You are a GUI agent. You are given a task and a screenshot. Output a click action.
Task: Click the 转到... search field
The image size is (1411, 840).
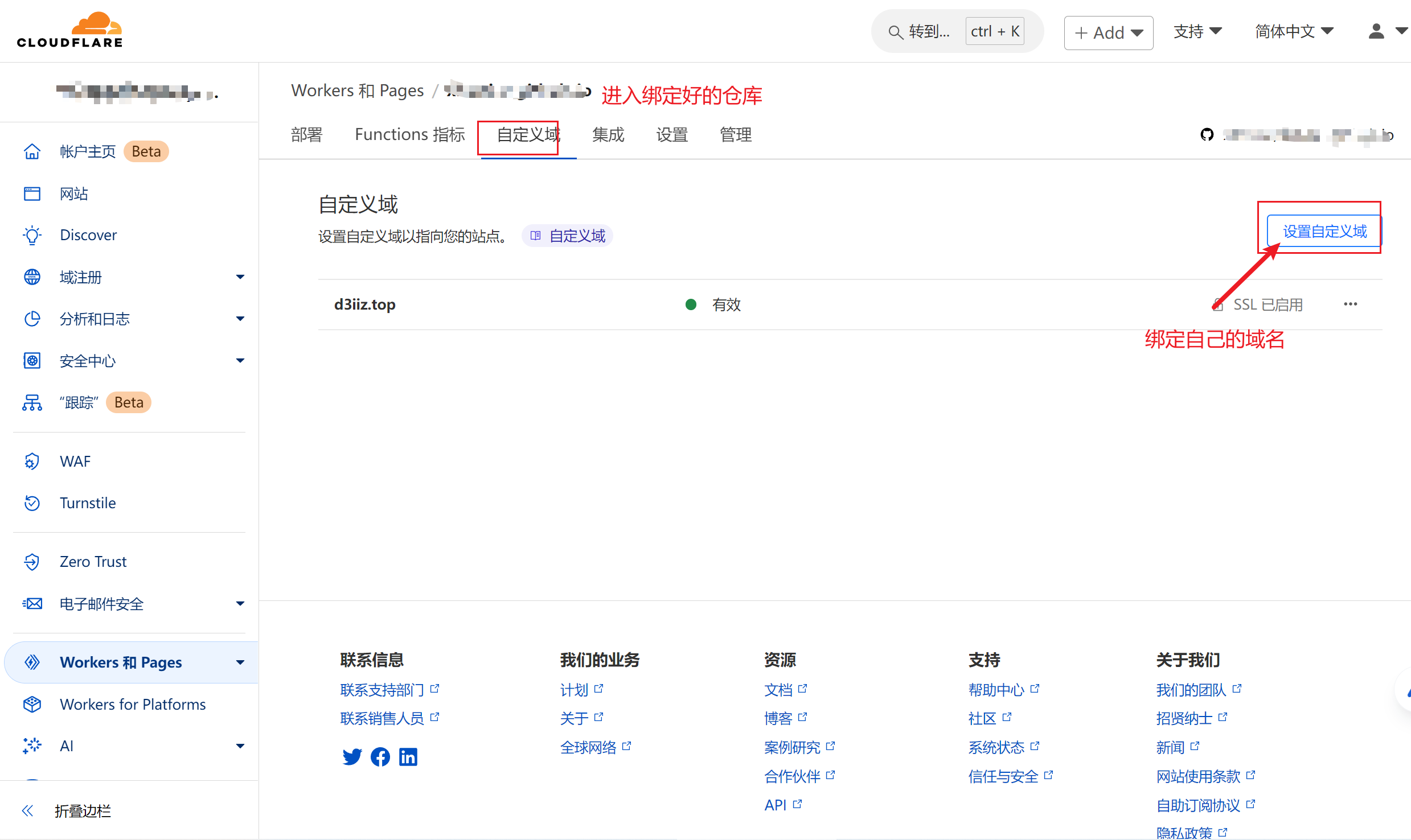(929, 31)
